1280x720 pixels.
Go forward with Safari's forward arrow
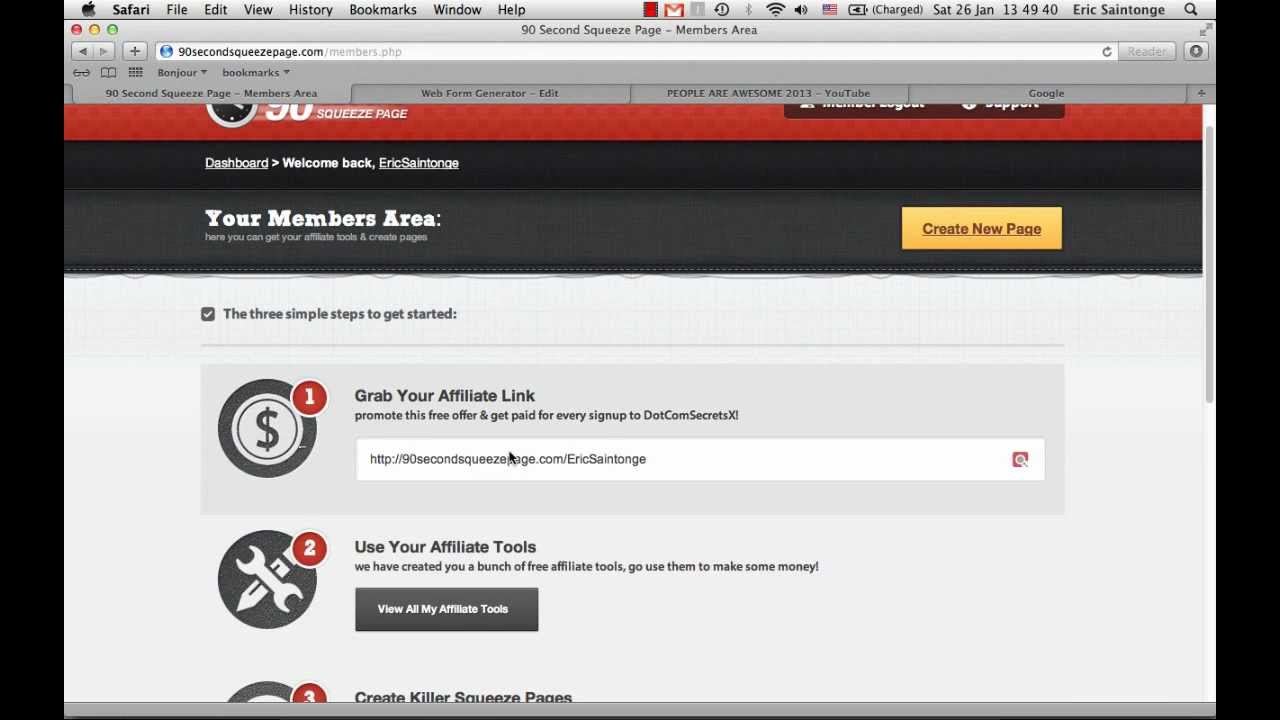click(103, 51)
